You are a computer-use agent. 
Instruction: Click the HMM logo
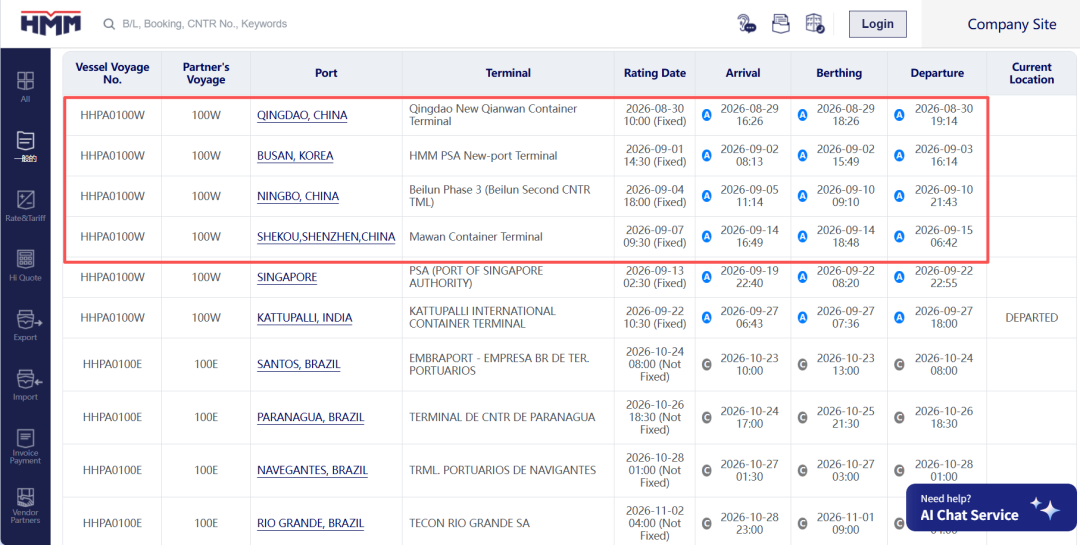pyautogui.click(x=51, y=23)
